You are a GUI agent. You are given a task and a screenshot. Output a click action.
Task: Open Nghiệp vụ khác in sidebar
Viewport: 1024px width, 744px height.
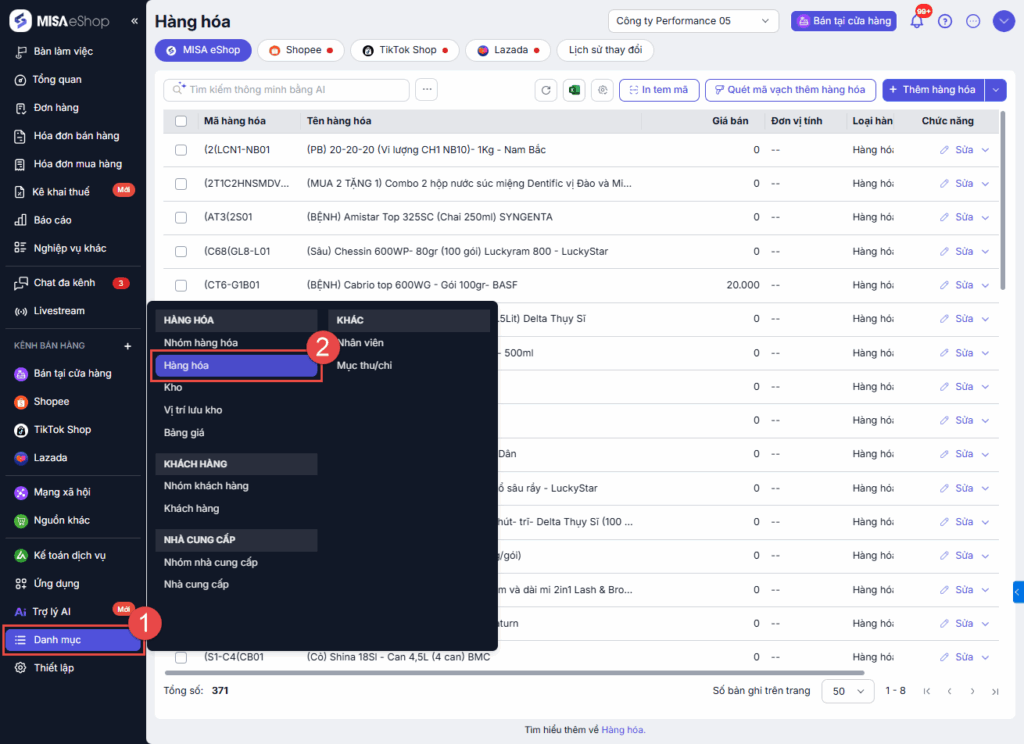[70, 248]
